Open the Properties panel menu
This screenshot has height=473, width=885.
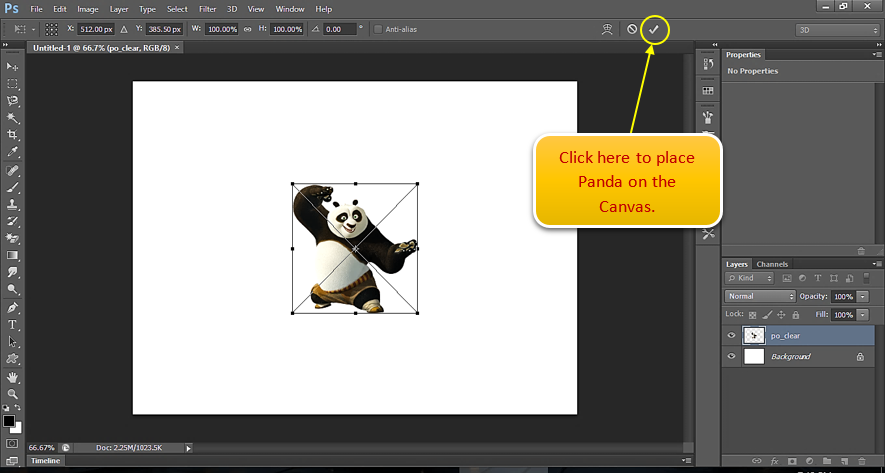[876, 54]
